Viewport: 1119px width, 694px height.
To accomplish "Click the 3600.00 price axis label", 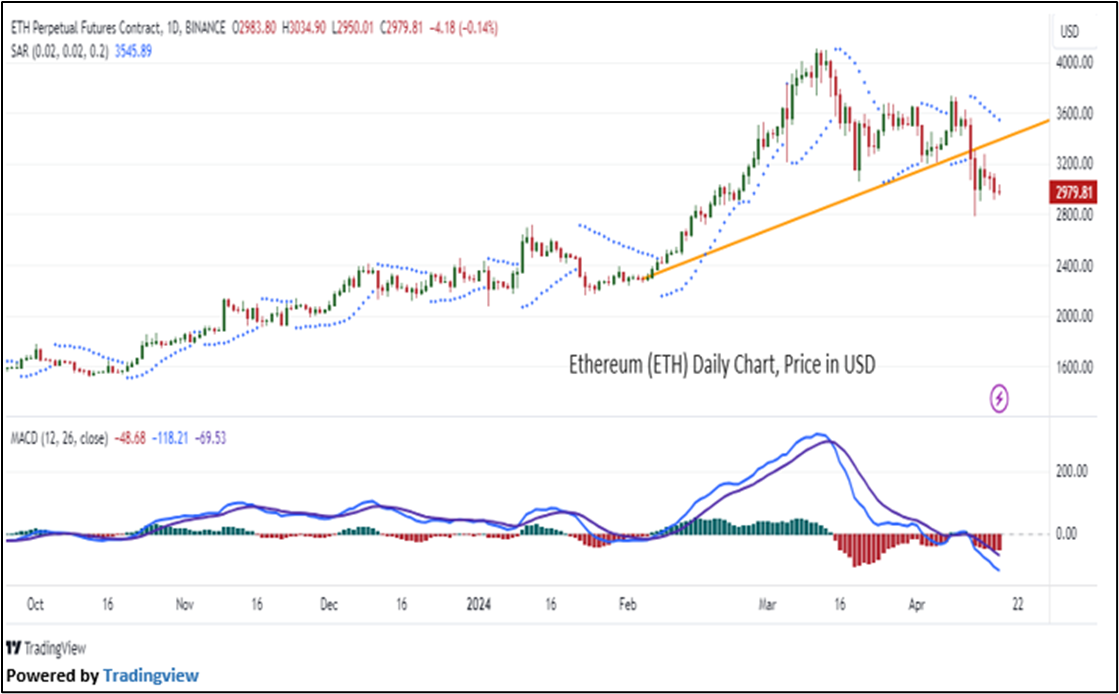I will [1074, 114].
